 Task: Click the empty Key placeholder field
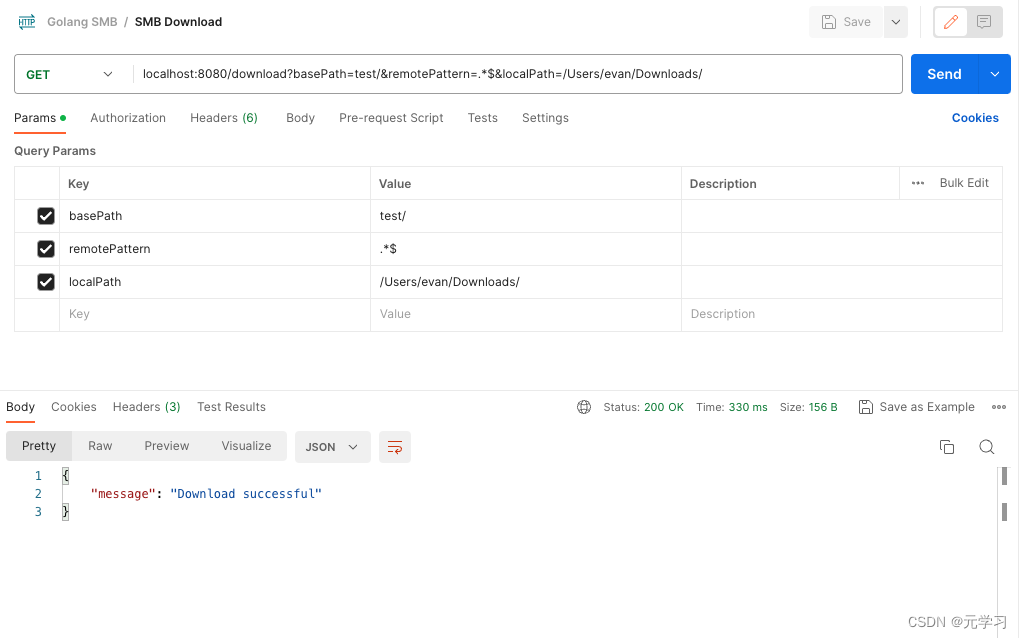coord(215,314)
